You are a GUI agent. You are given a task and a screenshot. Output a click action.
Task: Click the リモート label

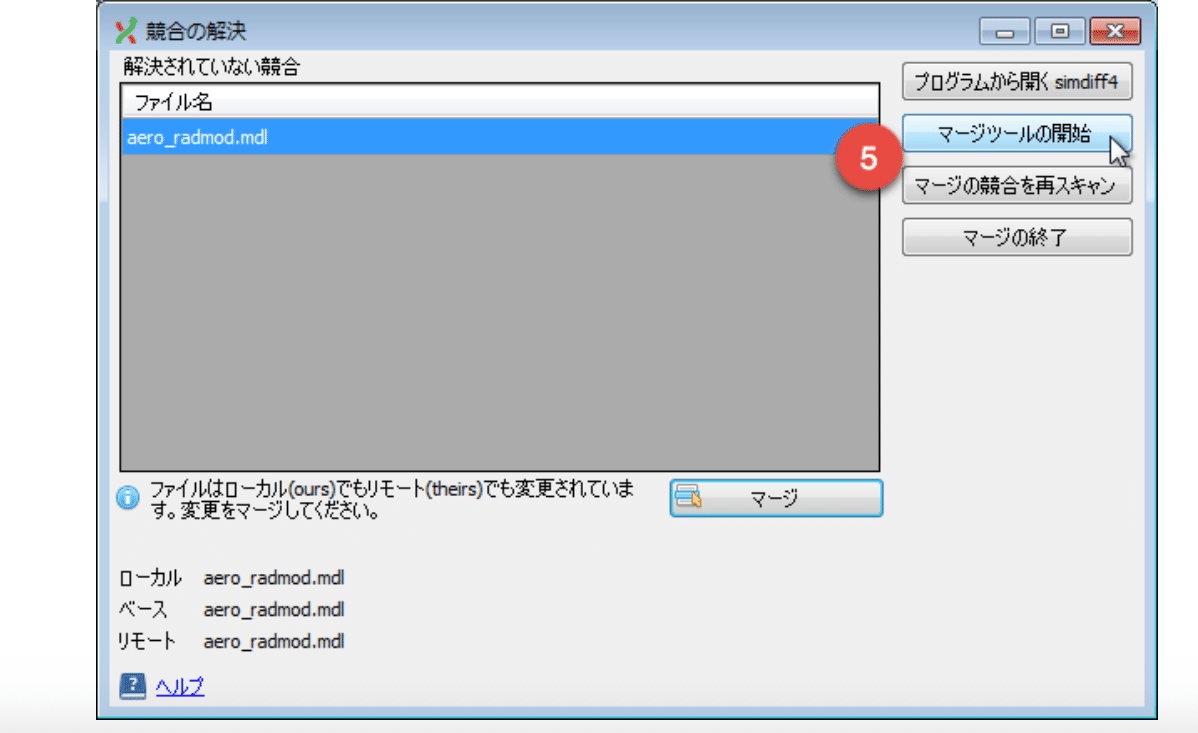coord(147,641)
